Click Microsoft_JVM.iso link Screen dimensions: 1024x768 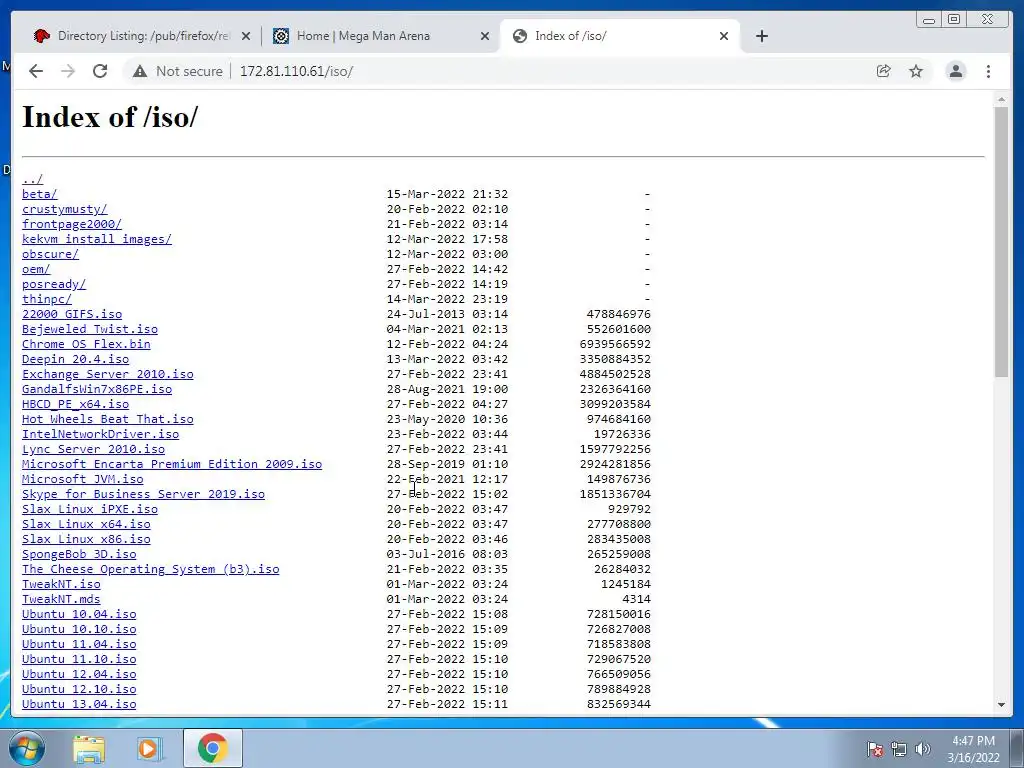tap(82, 479)
